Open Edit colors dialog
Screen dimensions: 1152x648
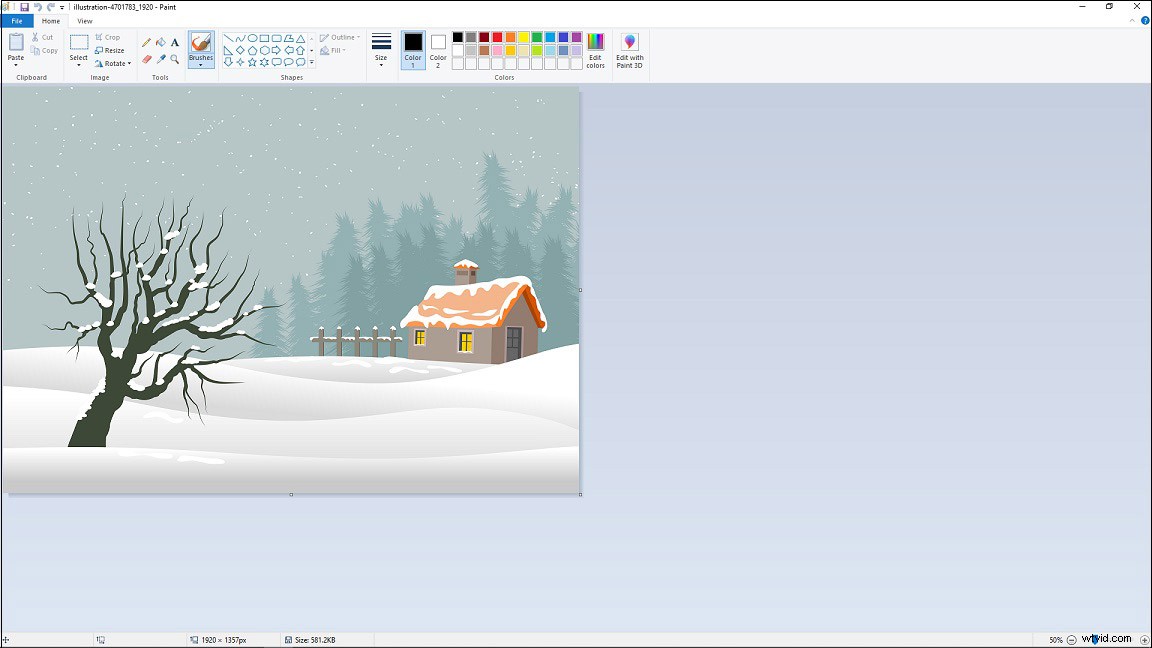click(595, 50)
